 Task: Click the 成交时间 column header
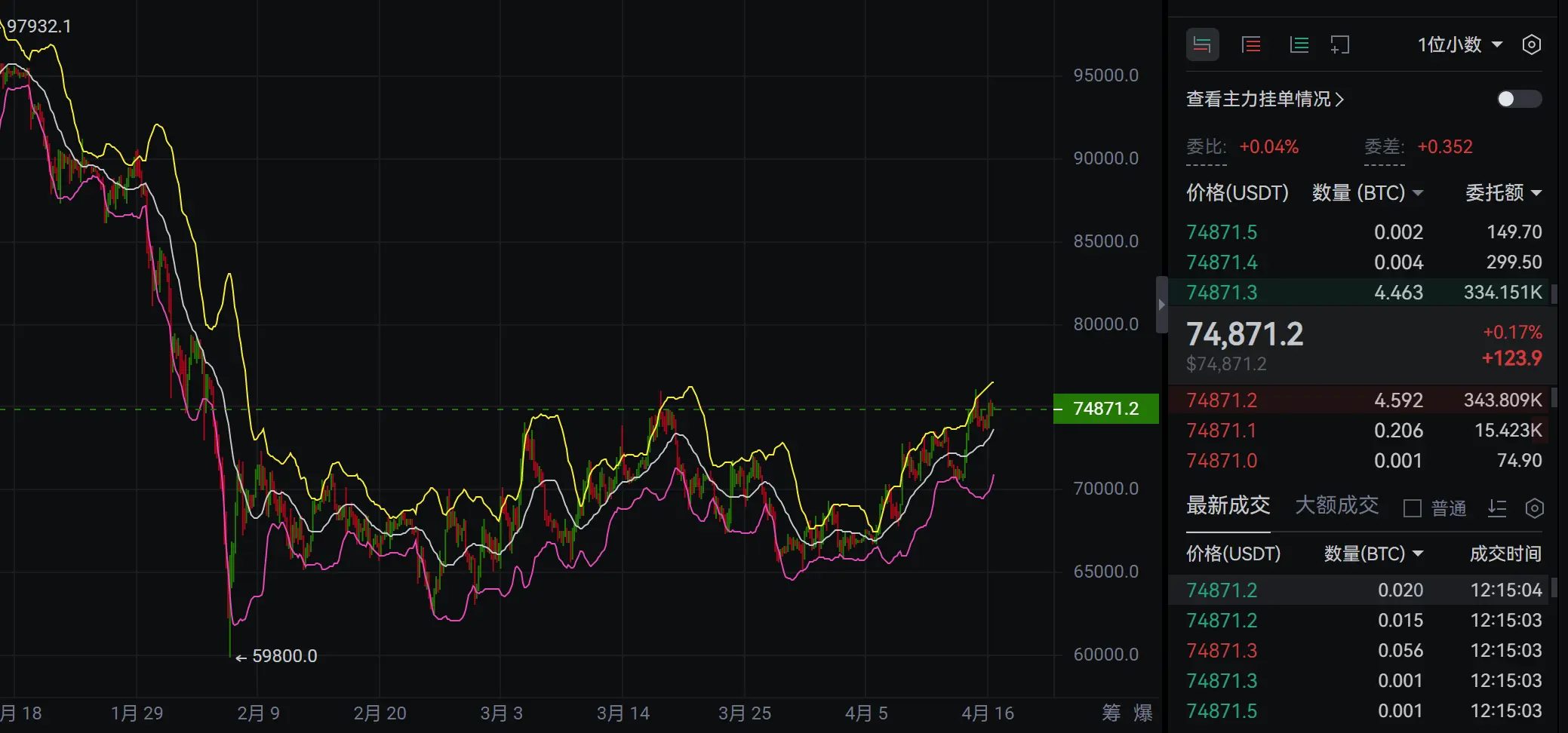click(x=1505, y=554)
